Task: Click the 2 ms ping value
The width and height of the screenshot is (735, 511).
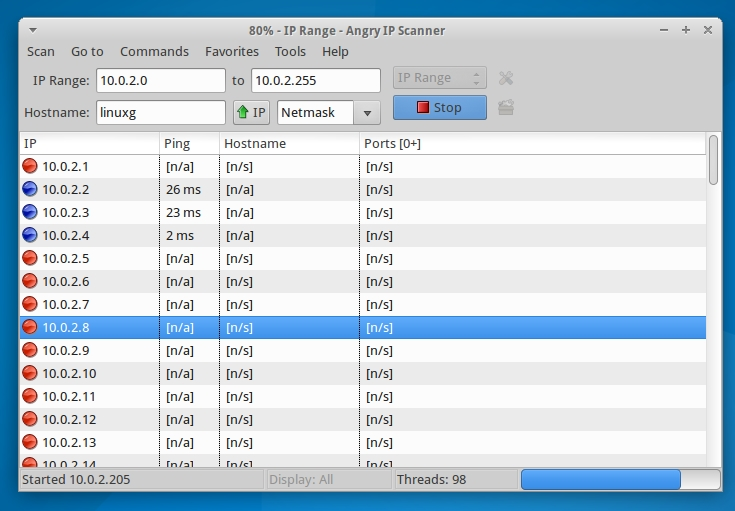Action: (180, 235)
